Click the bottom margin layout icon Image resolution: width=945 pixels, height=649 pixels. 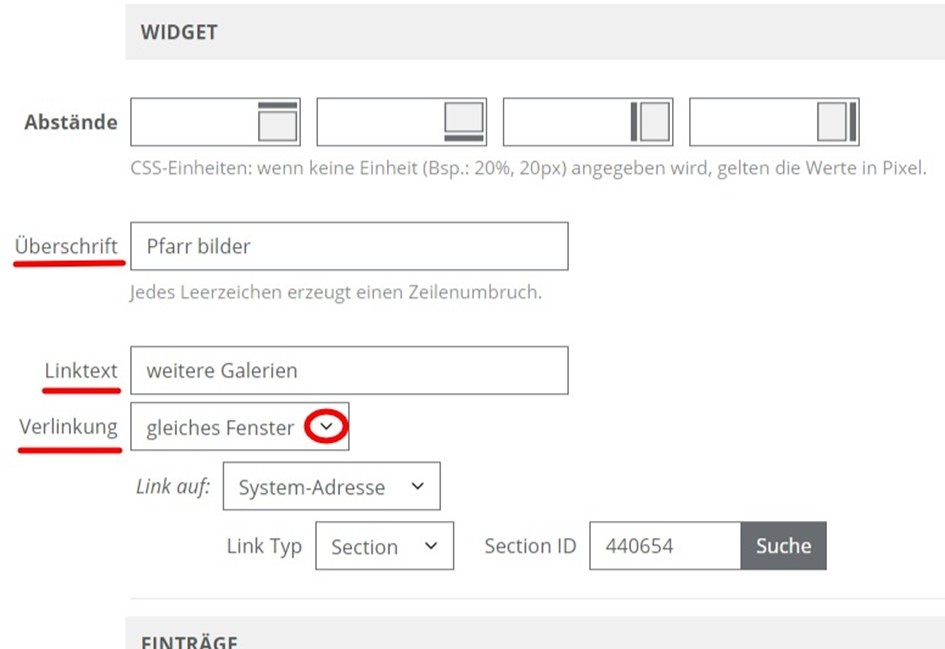point(464,122)
